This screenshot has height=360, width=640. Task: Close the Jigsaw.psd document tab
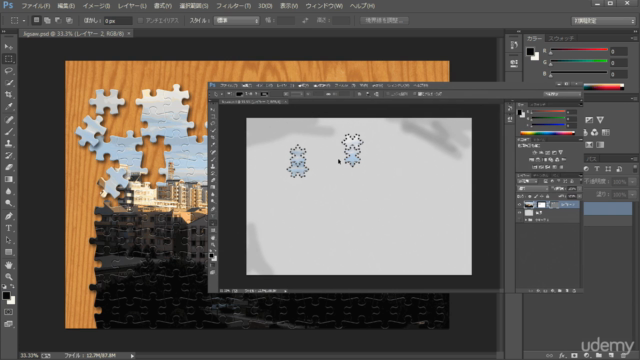[x=129, y=33]
